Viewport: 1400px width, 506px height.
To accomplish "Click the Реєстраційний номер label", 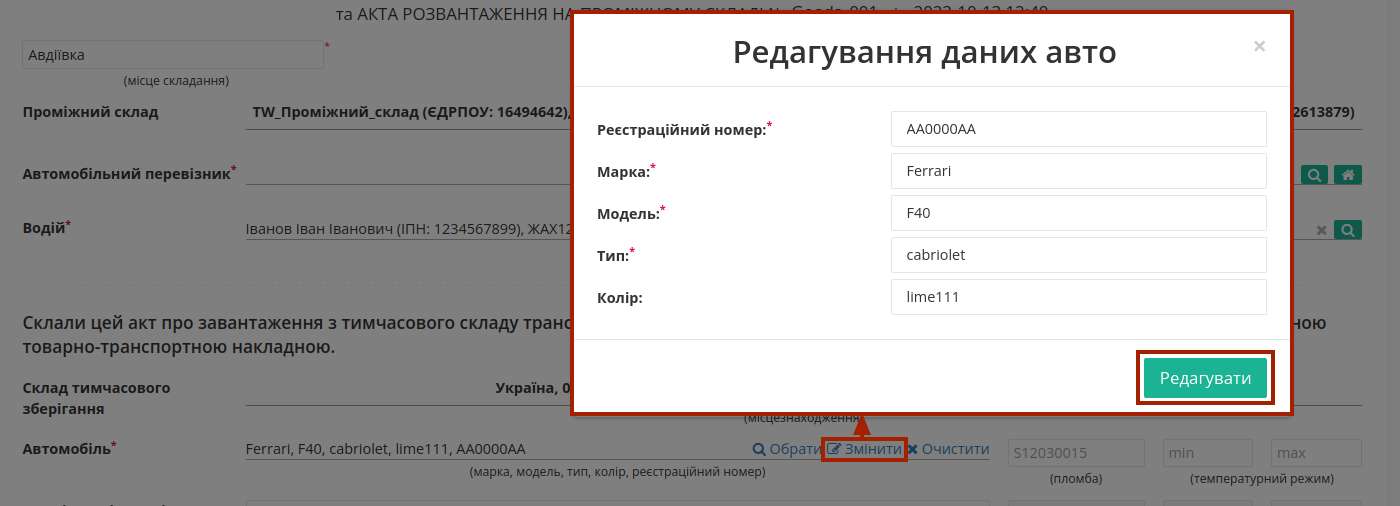I will pyautogui.click(x=682, y=130).
